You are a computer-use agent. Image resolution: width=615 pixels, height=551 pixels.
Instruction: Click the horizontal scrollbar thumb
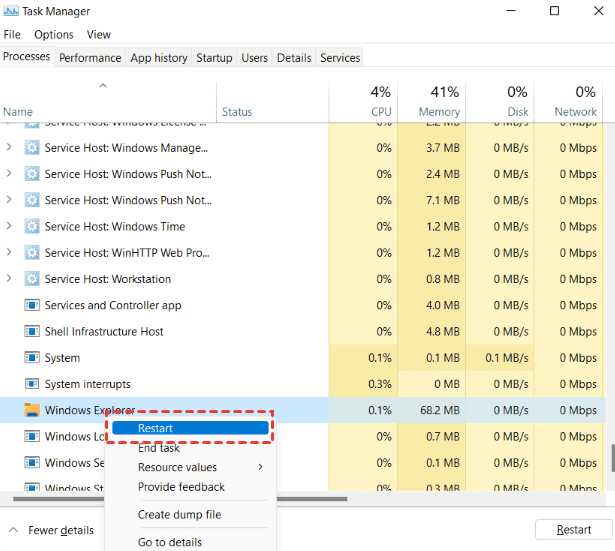tap(180, 499)
